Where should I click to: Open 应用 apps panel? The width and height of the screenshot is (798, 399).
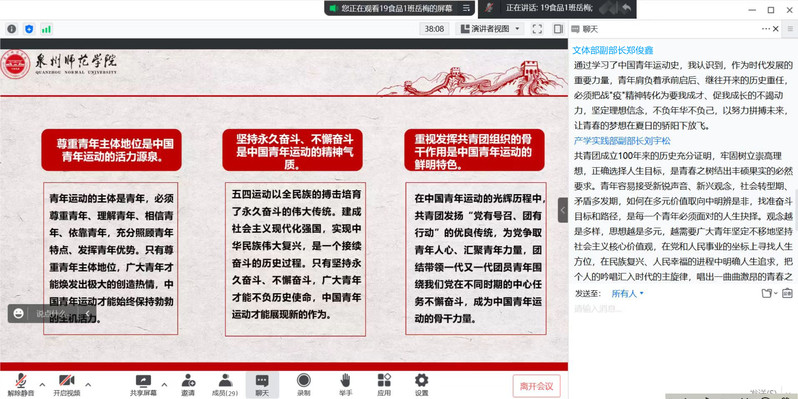point(384,385)
